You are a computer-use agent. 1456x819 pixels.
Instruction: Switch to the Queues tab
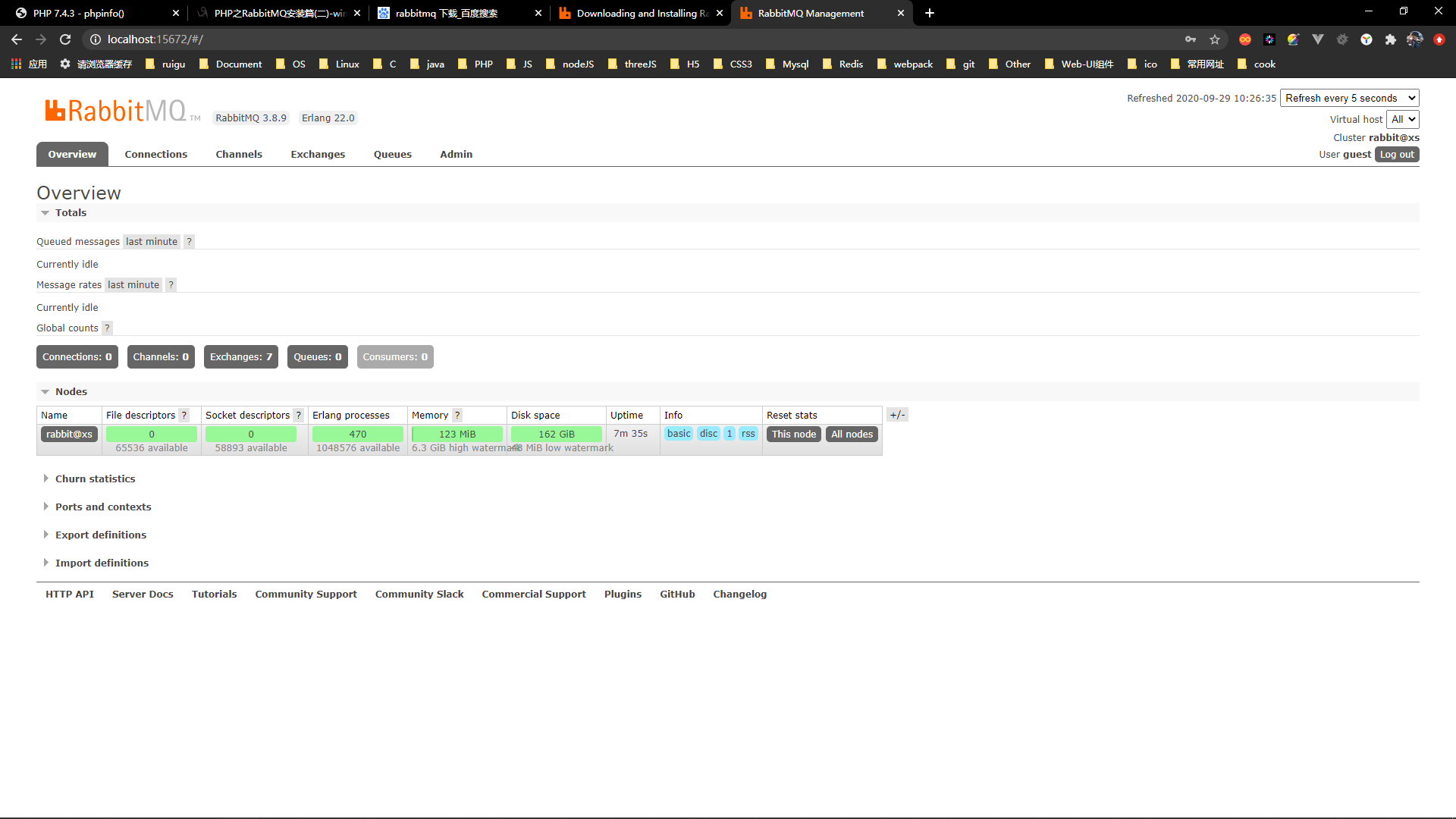coord(393,154)
